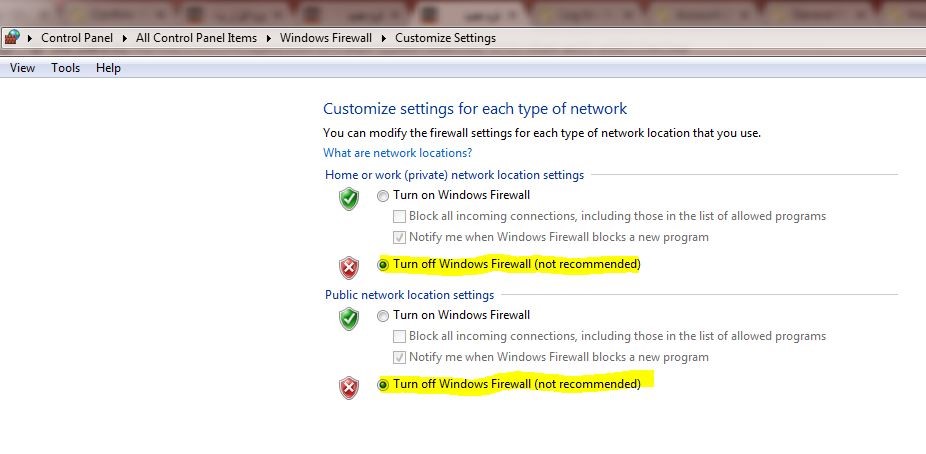Click red shield icon under public network settings
This screenshot has height=454, width=926.
(x=349, y=388)
